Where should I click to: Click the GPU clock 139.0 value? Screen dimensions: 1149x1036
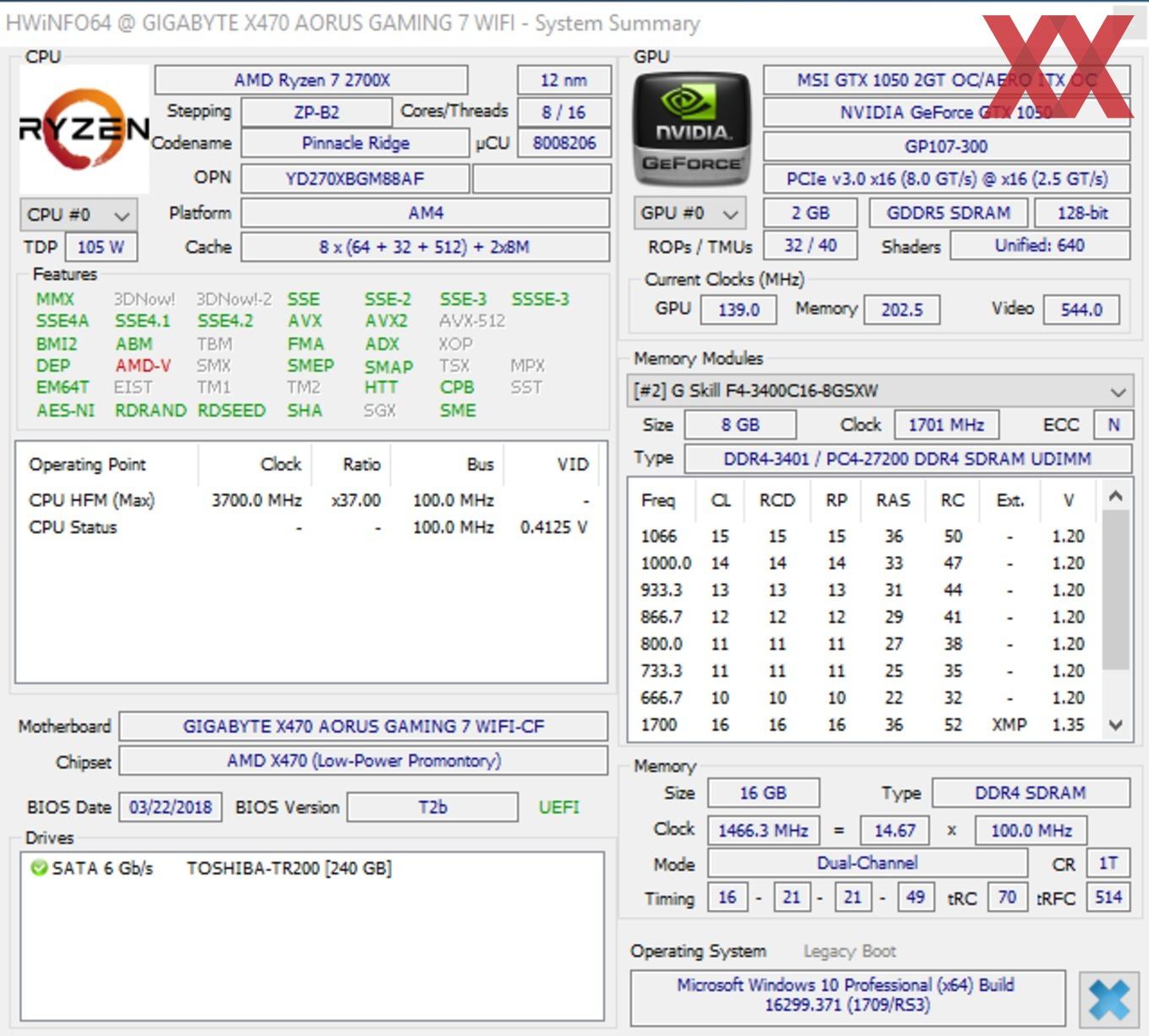(738, 309)
